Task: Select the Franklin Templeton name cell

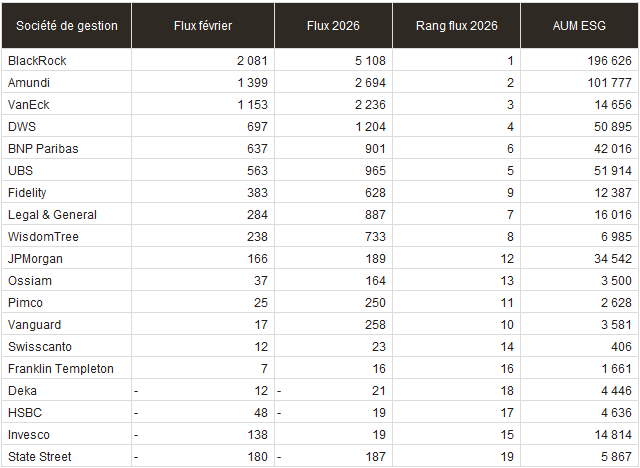Action: (60, 369)
